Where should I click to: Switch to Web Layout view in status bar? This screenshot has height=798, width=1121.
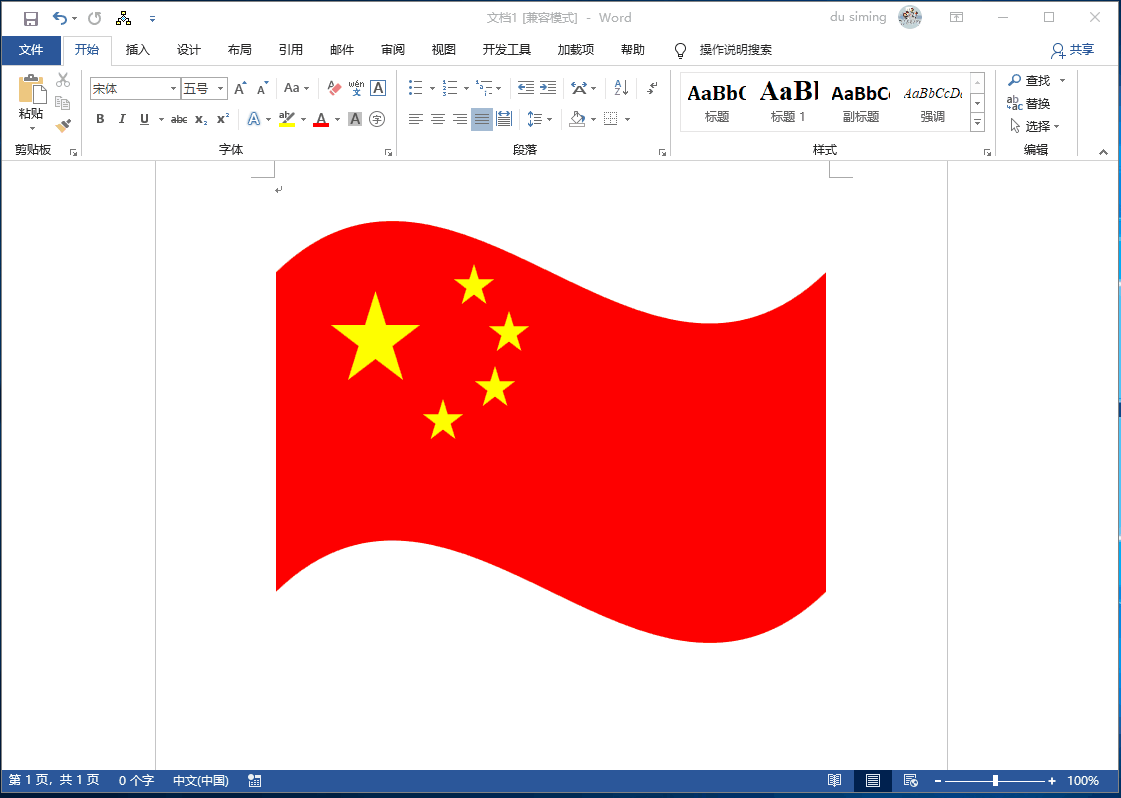pyautogui.click(x=911, y=780)
